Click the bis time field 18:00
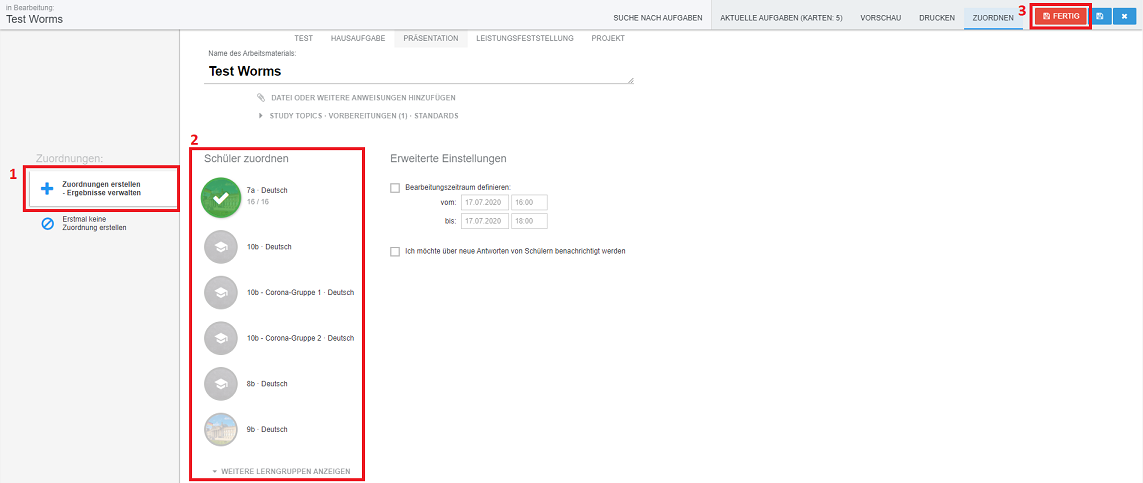Image resolution: width=1143 pixels, height=483 pixels. click(x=529, y=221)
